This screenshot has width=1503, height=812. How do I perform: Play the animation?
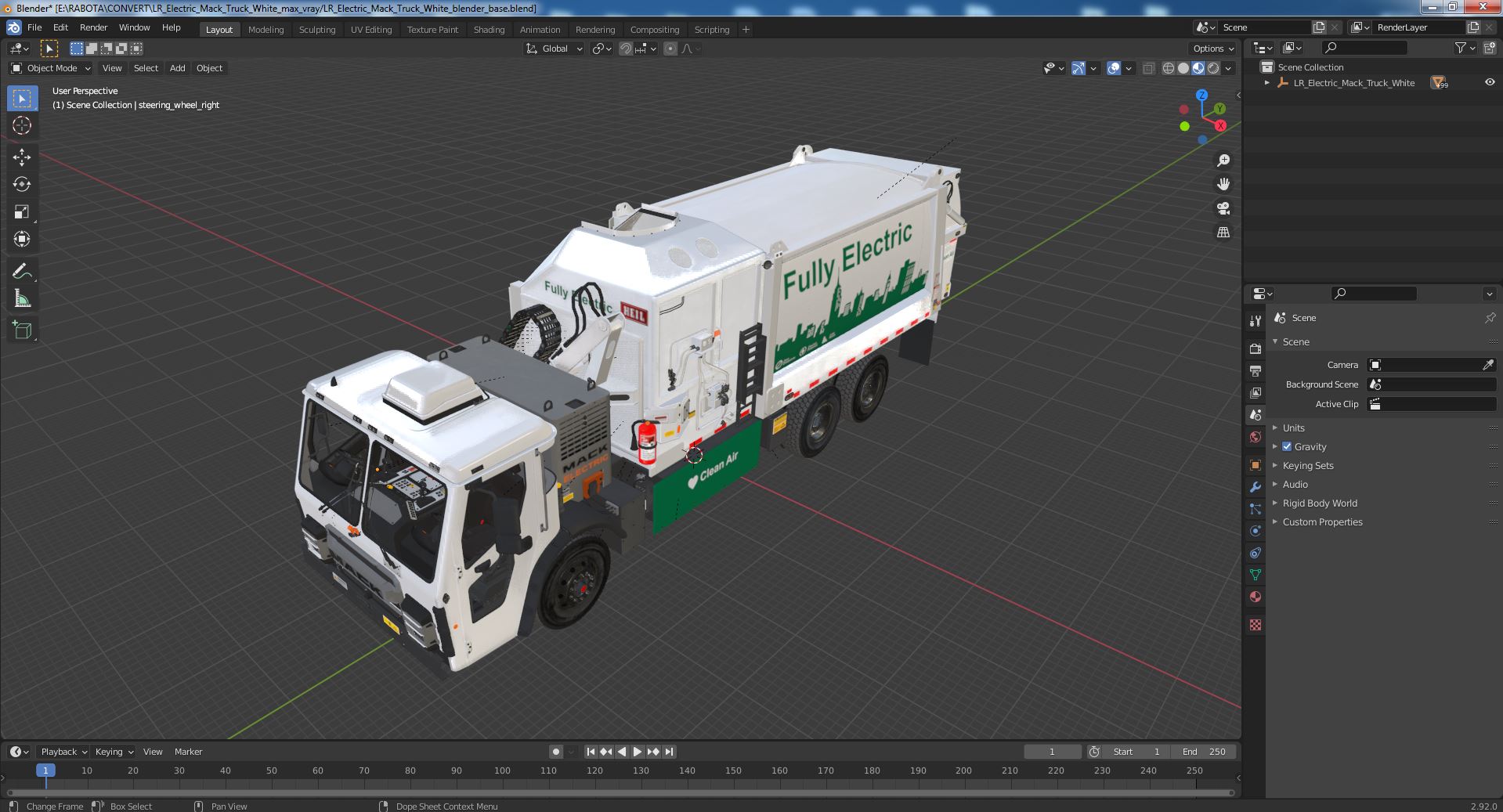[x=638, y=752]
